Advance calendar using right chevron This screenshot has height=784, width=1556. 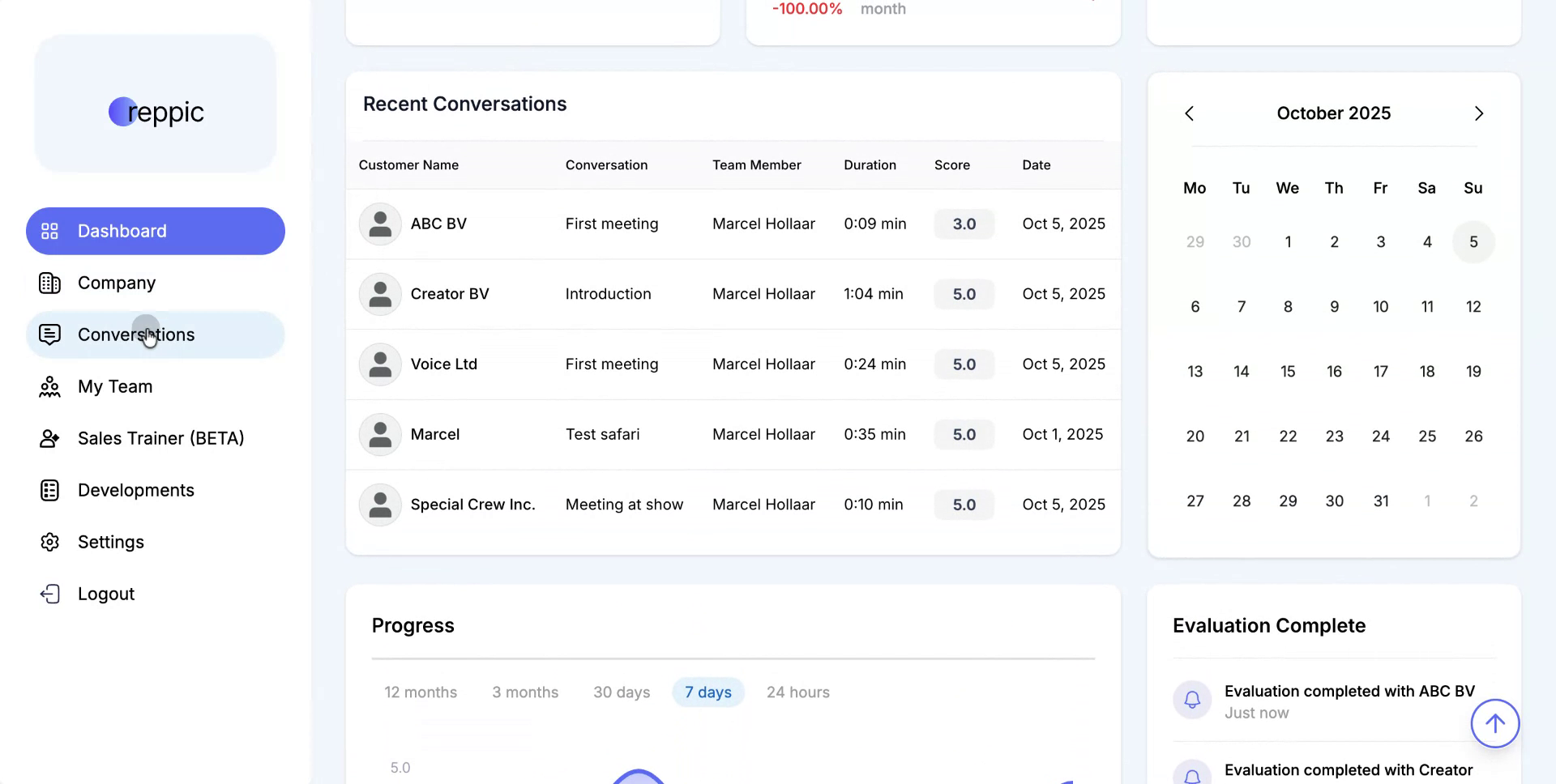coord(1479,113)
